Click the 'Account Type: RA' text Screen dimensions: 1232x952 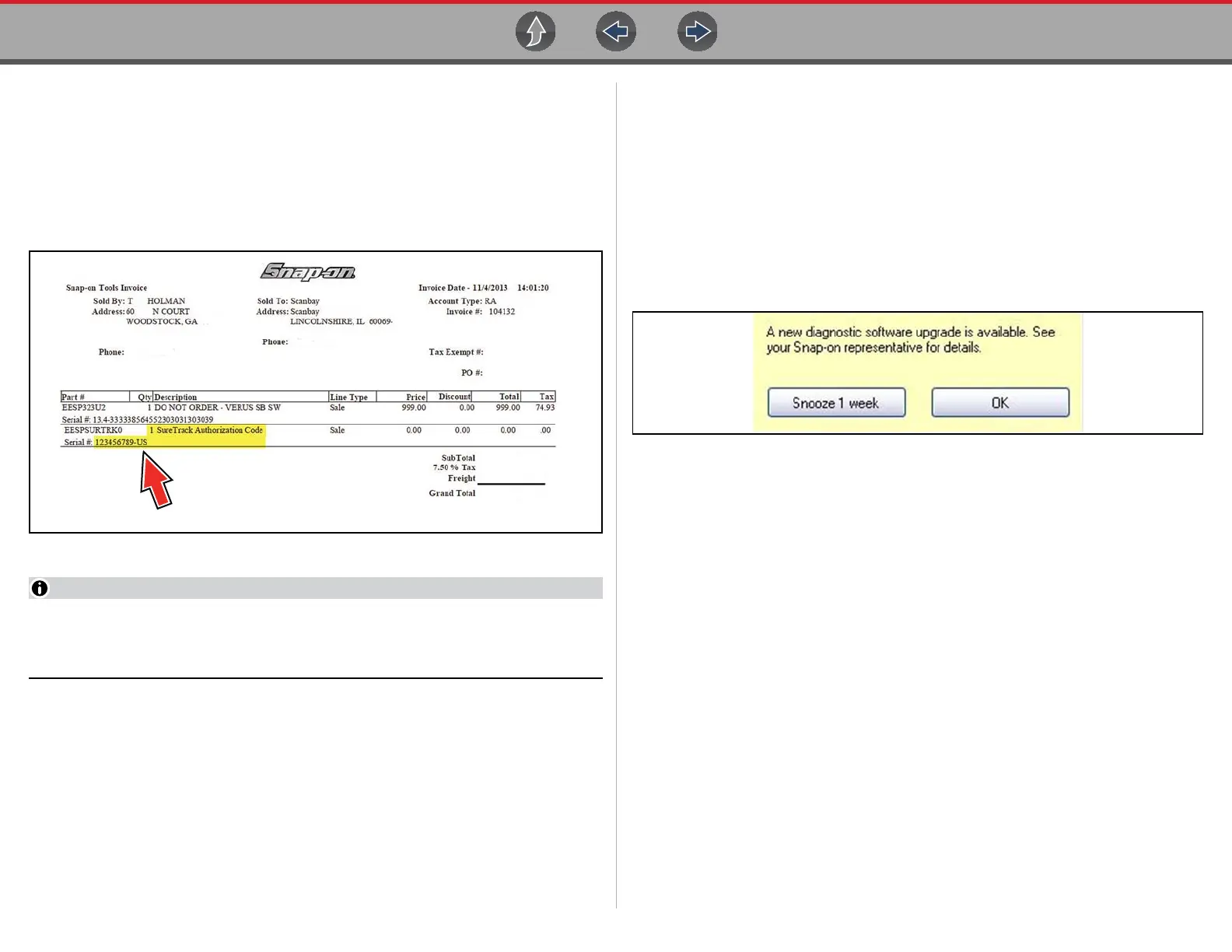(462, 301)
